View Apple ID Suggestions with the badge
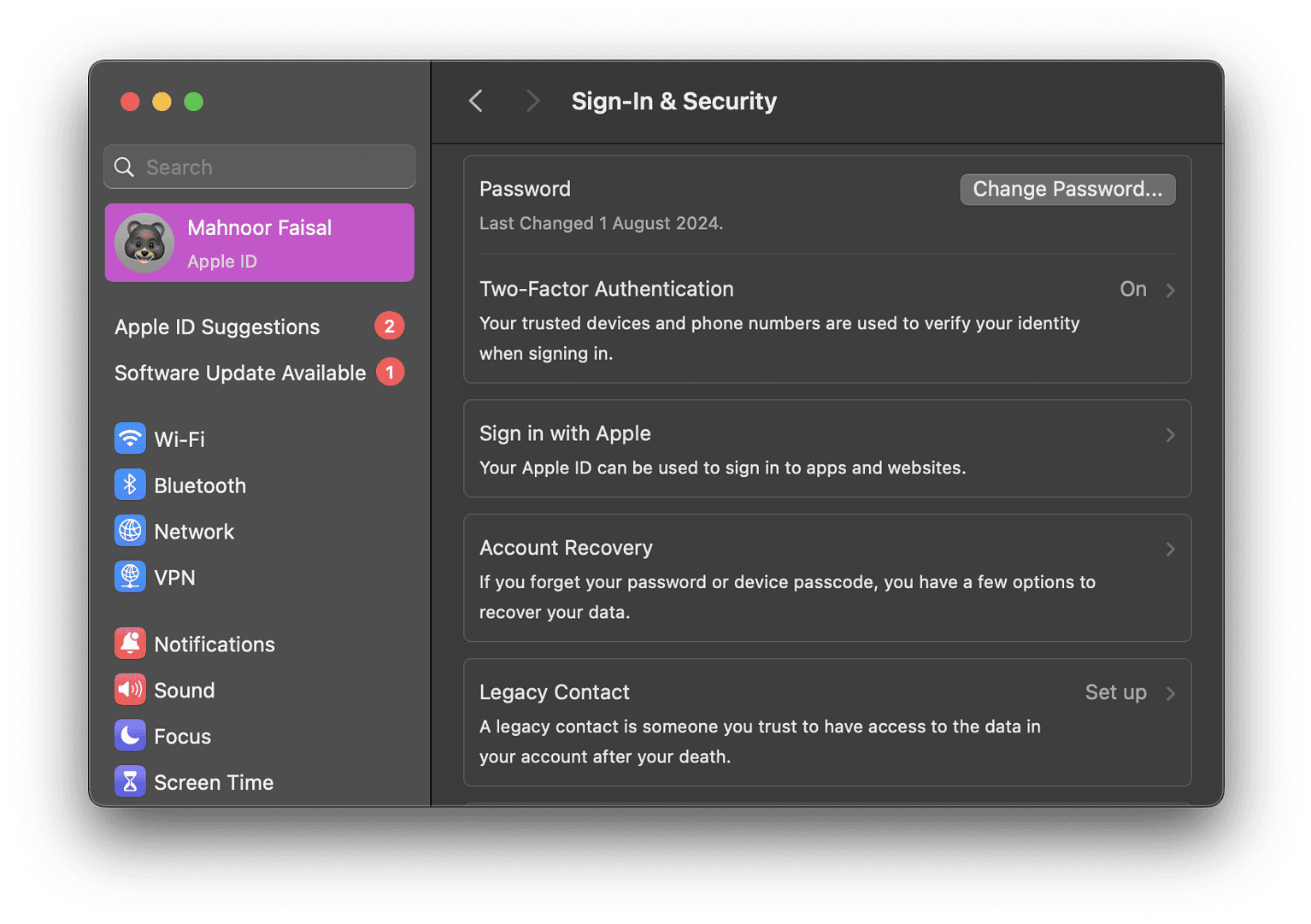Viewport: 1311px width, 924px height. pos(216,327)
